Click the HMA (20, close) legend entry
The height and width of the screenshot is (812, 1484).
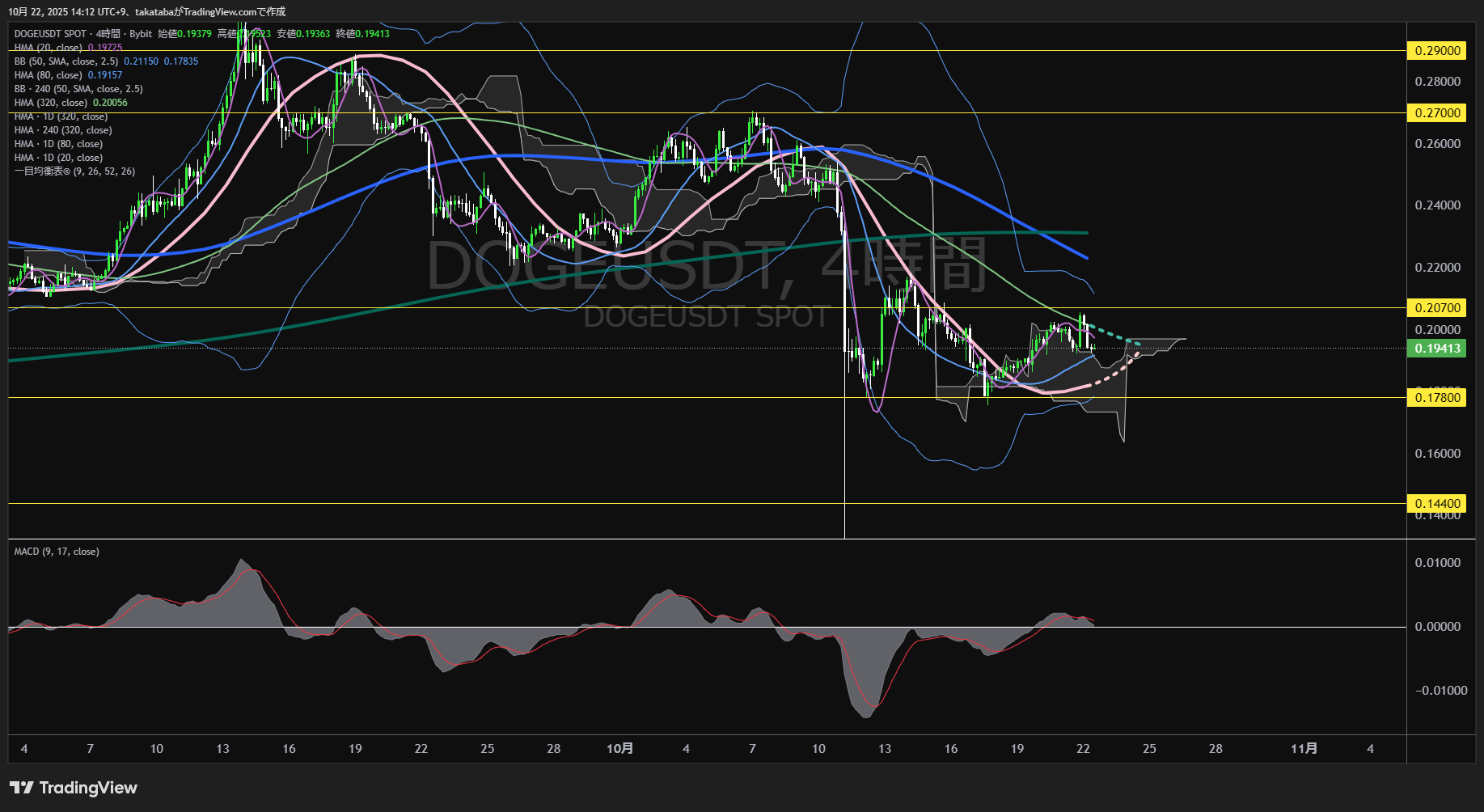(x=48, y=48)
